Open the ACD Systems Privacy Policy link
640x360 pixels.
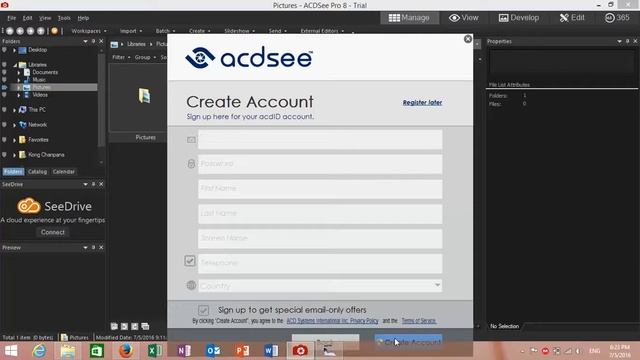tap(332, 321)
